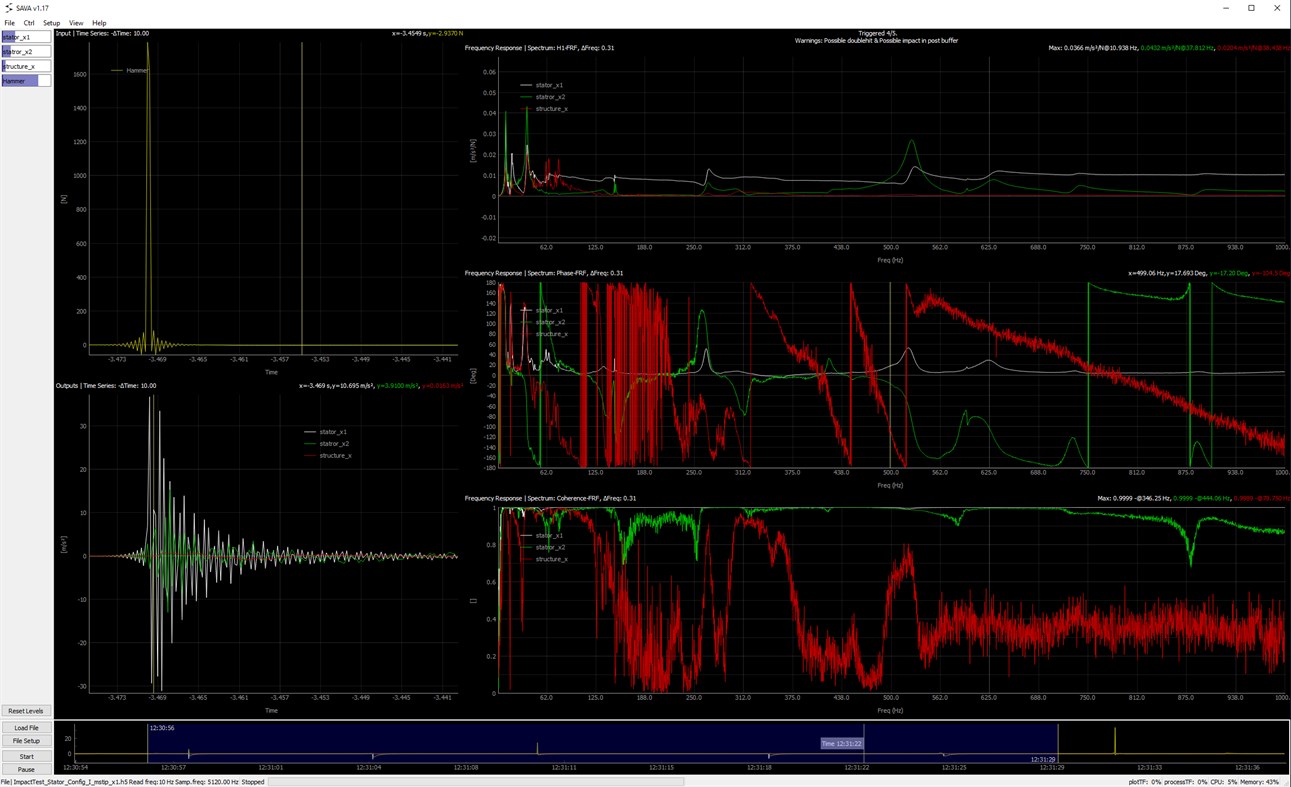Click the 12:31:29 selection end marker
This screenshot has height=787, width=1291.
(1044, 760)
